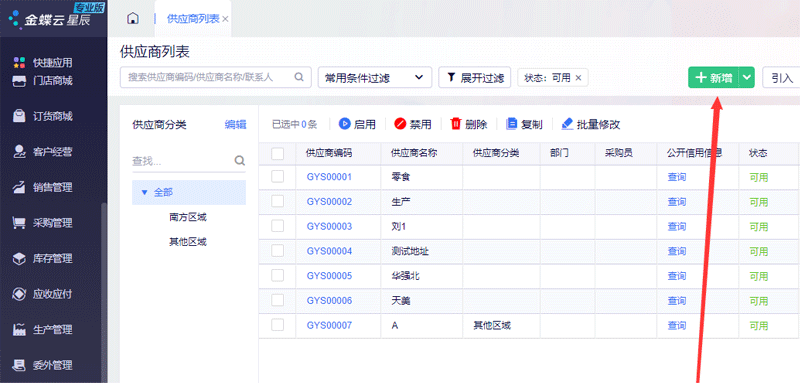Check the row GYS00001 checkbox
800x383 pixels.
coord(278,177)
